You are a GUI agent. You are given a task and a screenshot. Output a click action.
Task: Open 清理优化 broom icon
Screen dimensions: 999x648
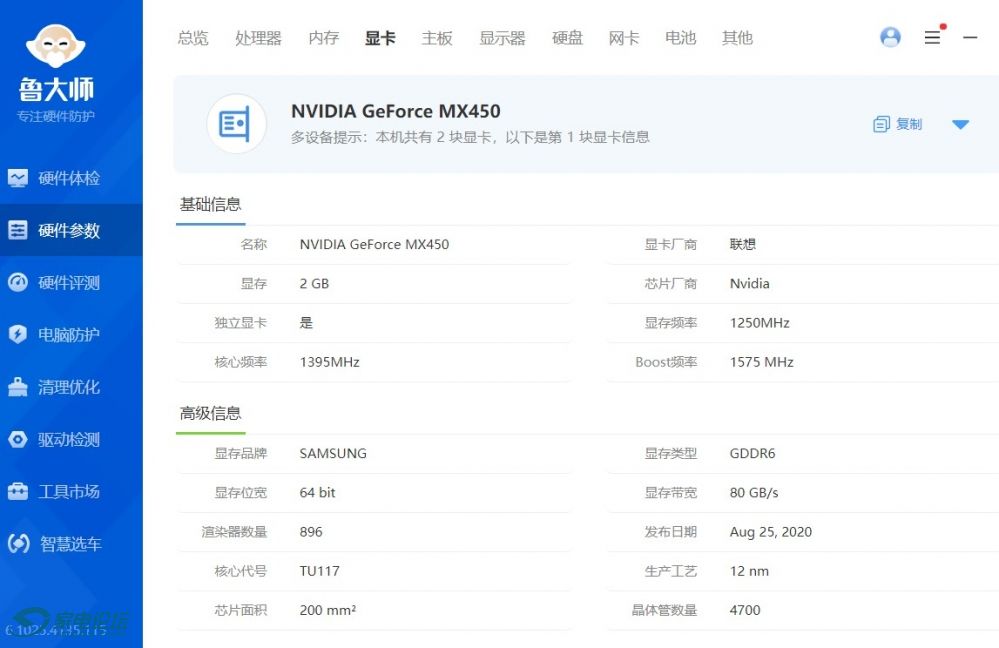click(x=18, y=387)
